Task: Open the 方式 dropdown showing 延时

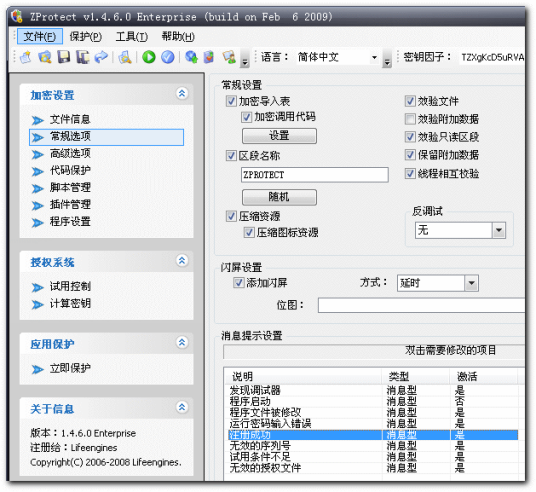Action: tap(471, 283)
